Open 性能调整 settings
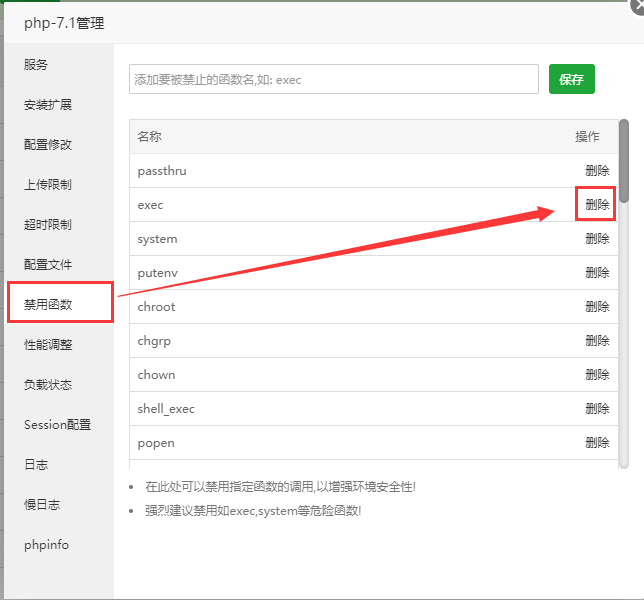This screenshot has width=644, height=600. [48, 345]
